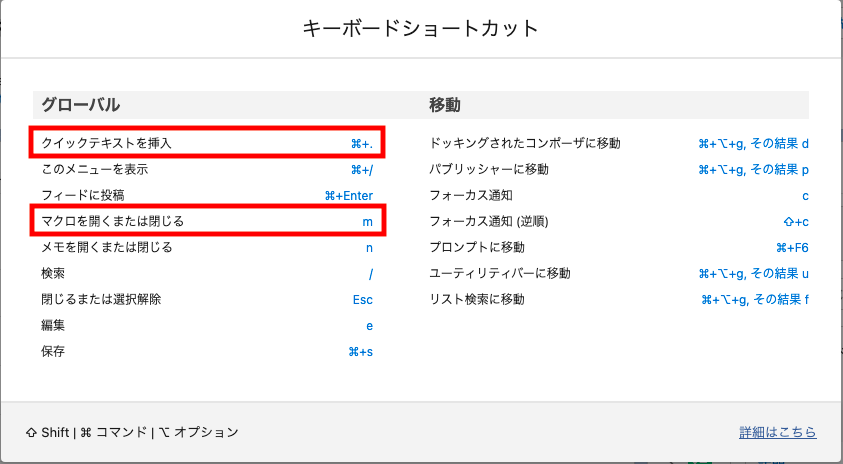The height and width of the screenshot is (464, 843).
Task: Click the フィードに投稿 entry
Action: pyautogui.click(x=83, y=195)
